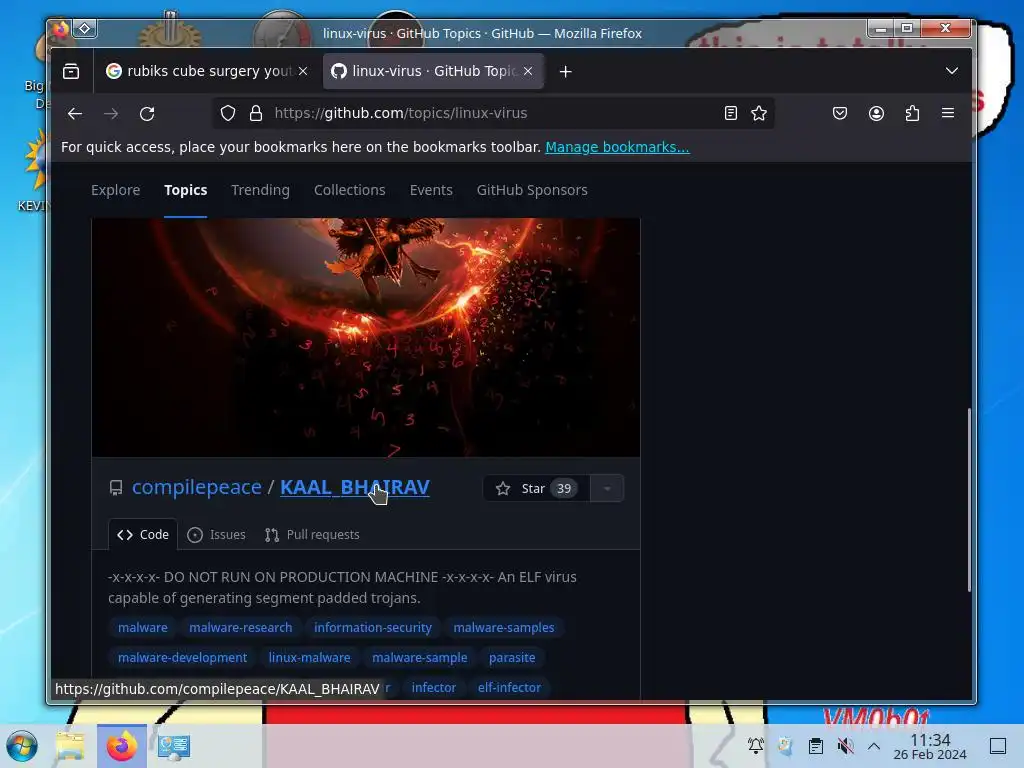Open the taskbar system settings app icon
This screenshot has height=768, width=1024.
click(x=173, y=746)
